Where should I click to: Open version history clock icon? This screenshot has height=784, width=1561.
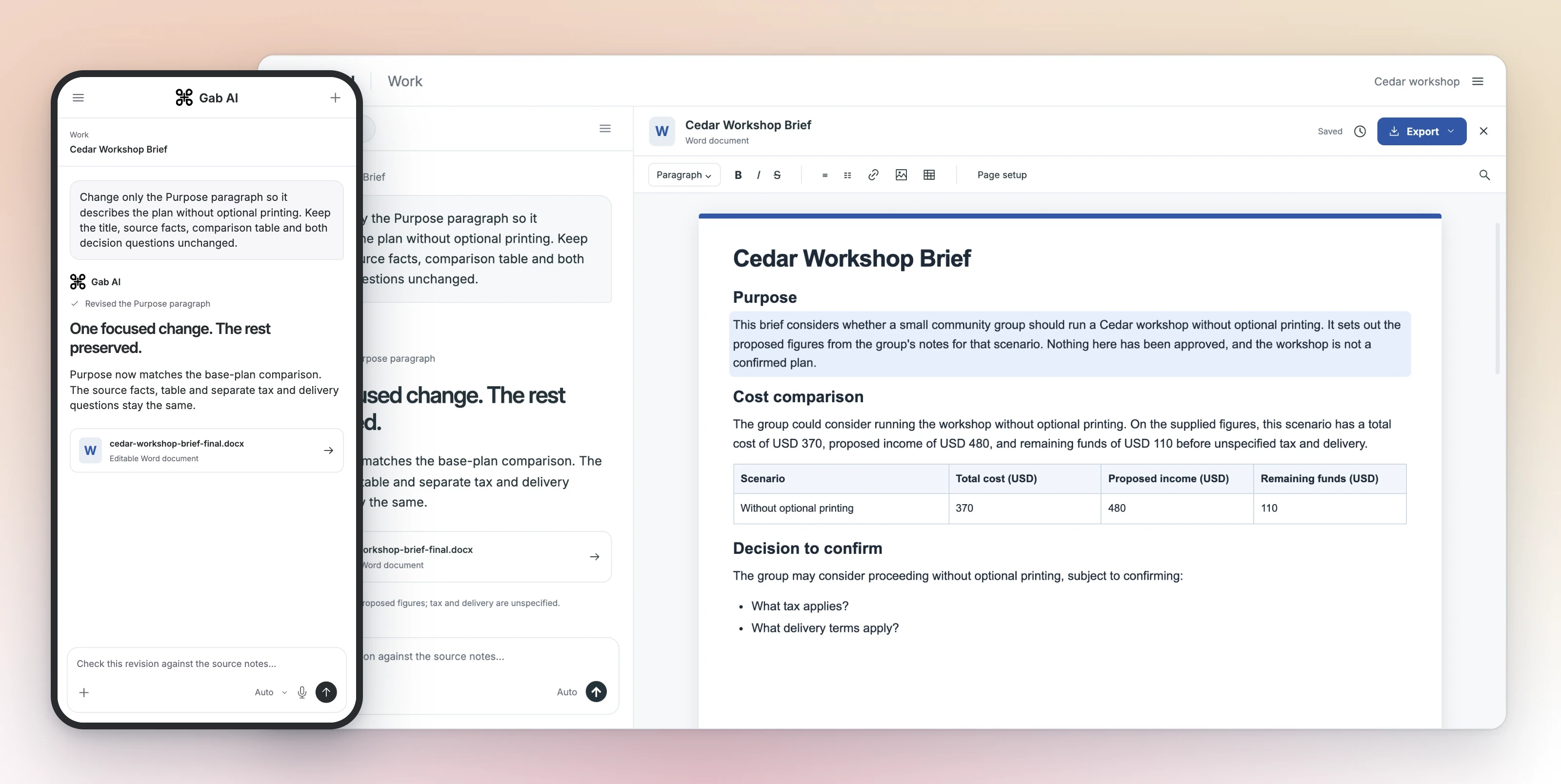point(1360,132)
